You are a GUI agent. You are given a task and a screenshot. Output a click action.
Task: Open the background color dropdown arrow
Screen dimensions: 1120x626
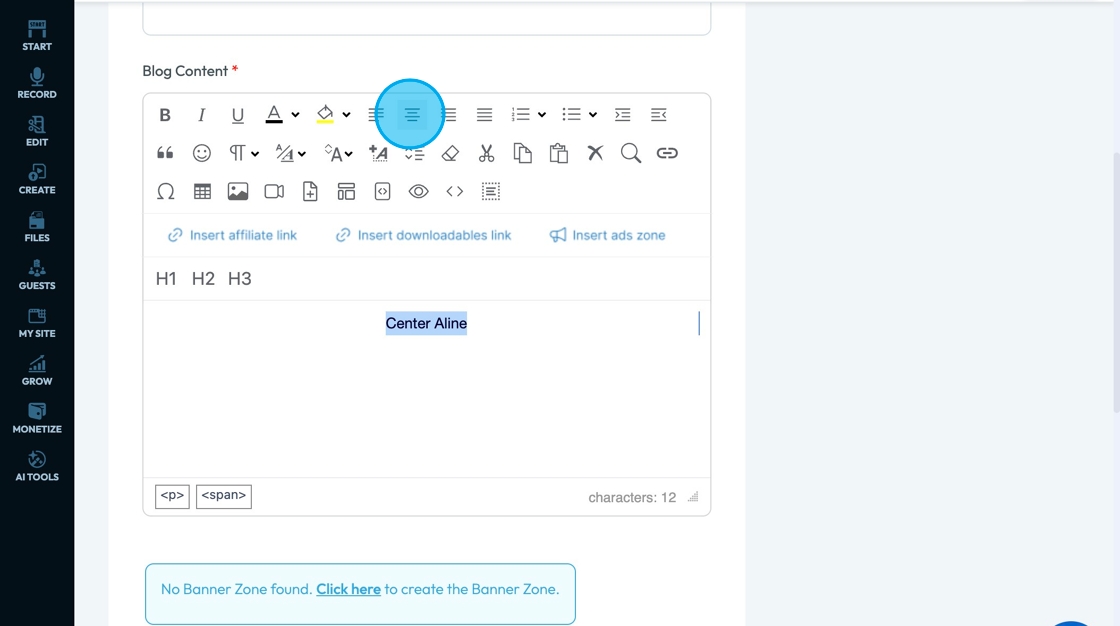[346, 115]
